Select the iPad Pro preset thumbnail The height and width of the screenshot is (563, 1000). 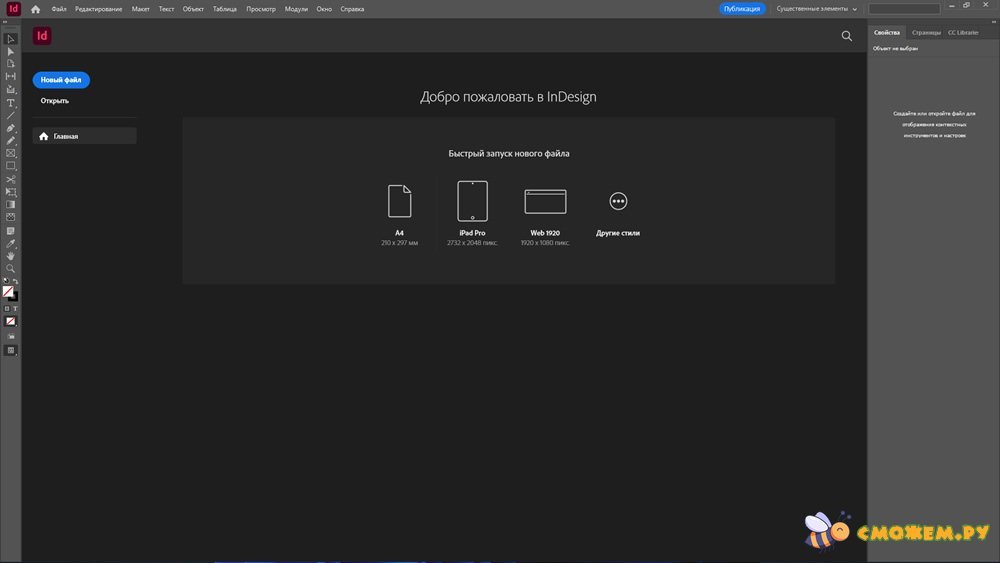[472, 201]
